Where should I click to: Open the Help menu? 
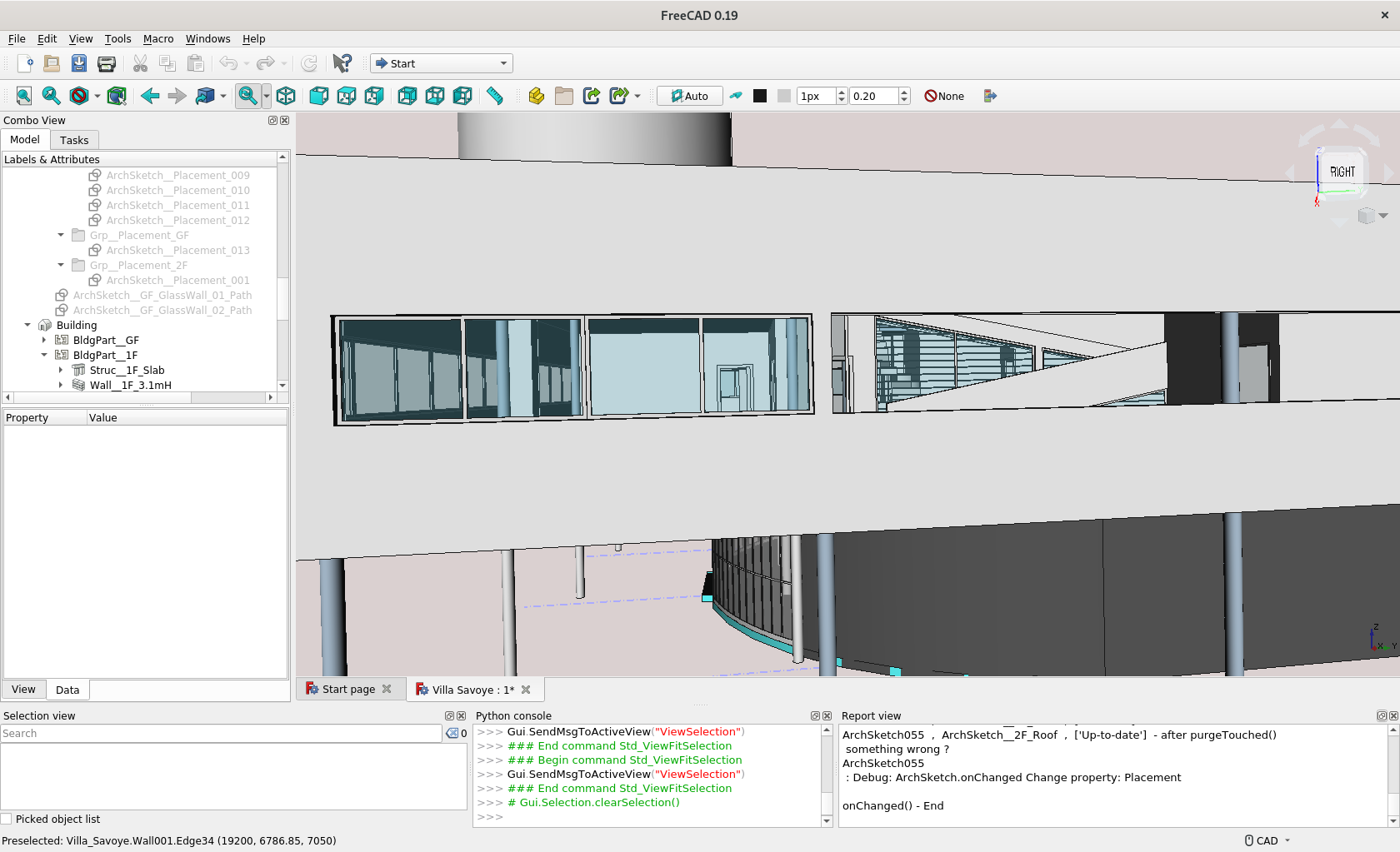pyautogui.click(x=253, y=38)
